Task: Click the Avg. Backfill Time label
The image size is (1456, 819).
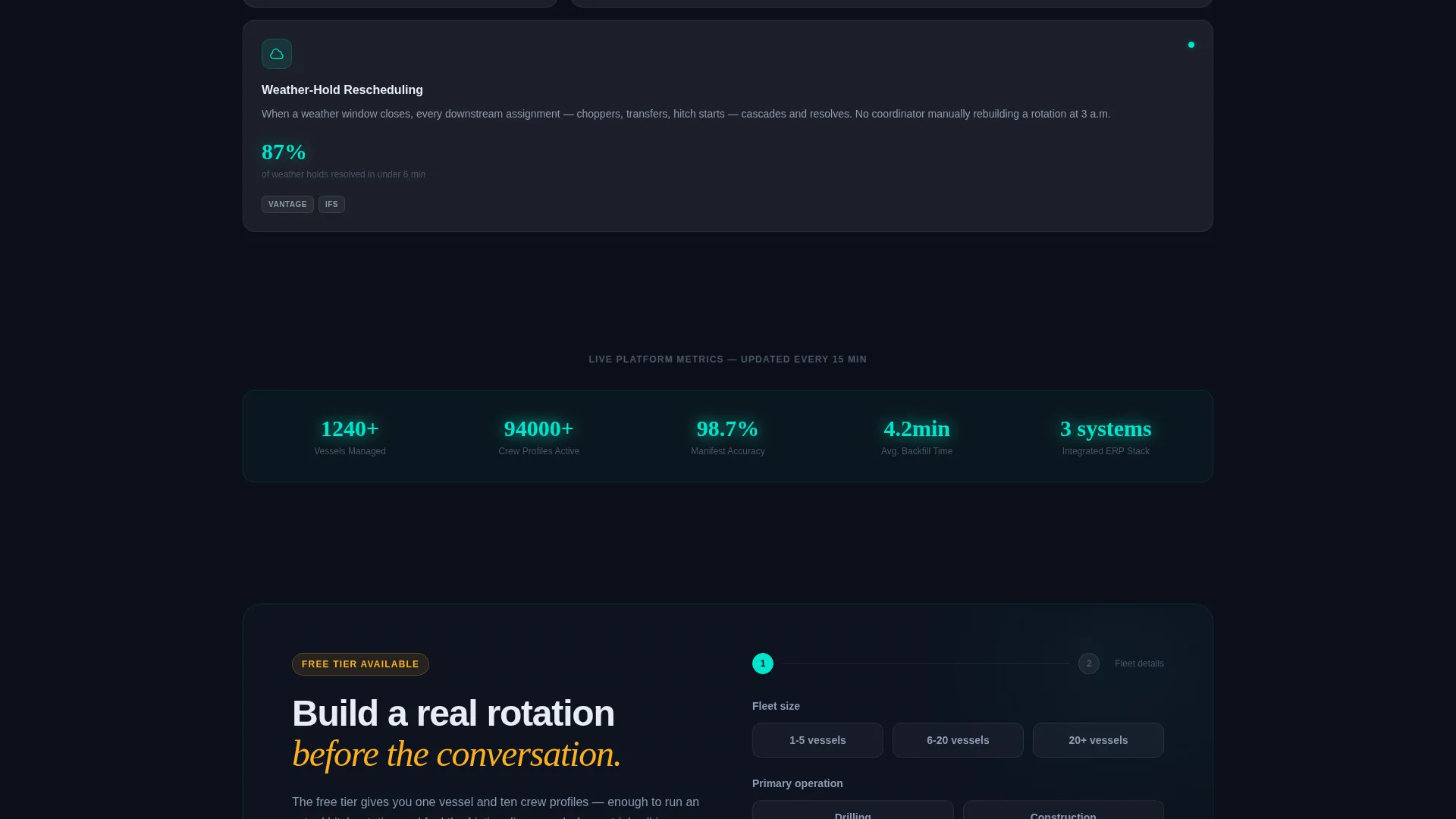Action: point(916,451)
